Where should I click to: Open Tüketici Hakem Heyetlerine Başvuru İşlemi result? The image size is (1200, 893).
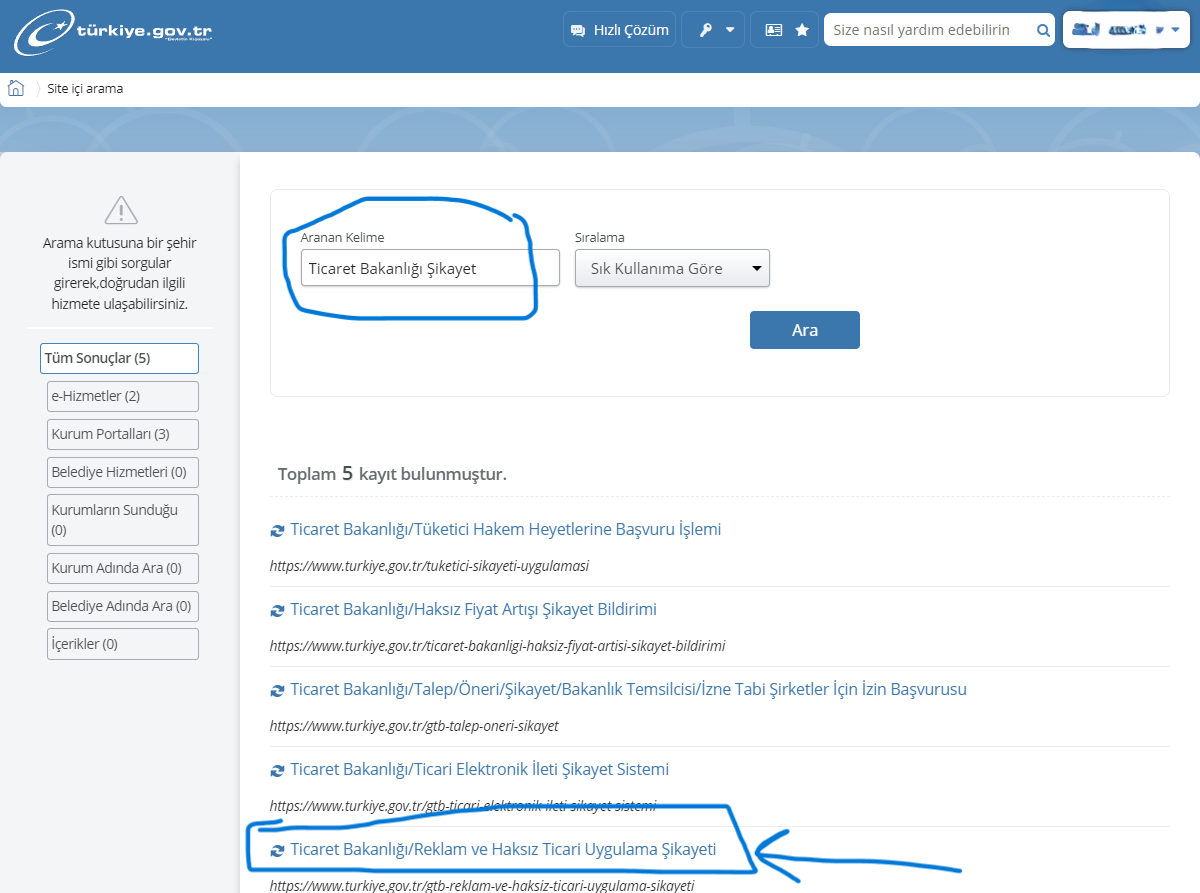505,529
